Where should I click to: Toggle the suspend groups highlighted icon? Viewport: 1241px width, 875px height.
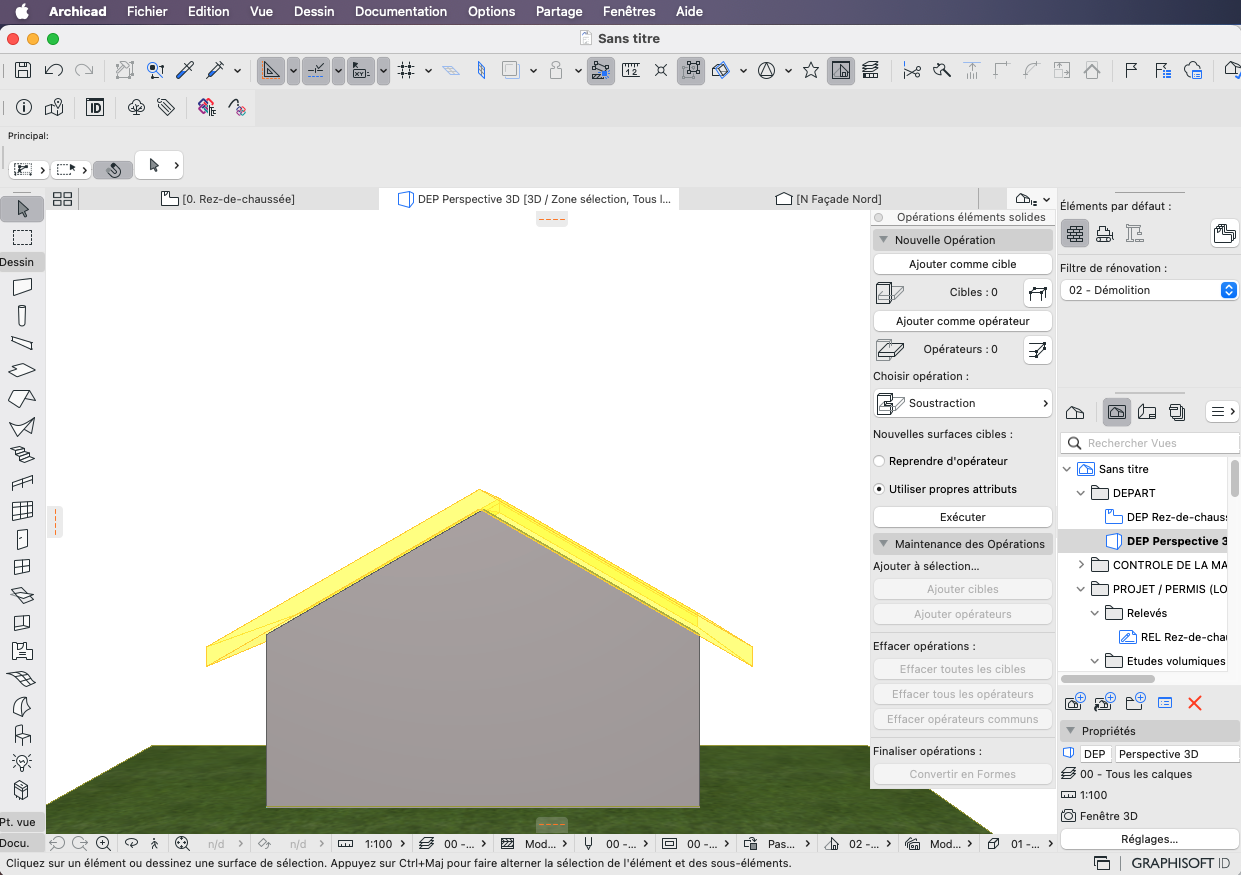691,70
